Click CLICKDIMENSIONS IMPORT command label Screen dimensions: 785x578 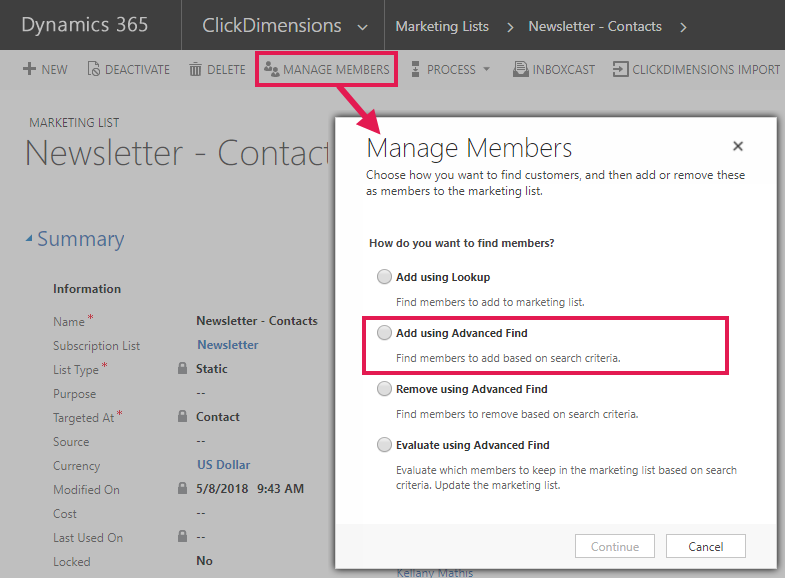706,70
